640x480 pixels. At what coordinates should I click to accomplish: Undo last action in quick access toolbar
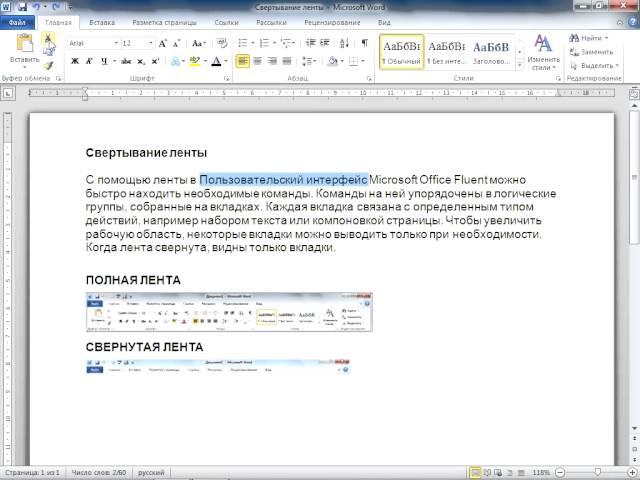37,7
